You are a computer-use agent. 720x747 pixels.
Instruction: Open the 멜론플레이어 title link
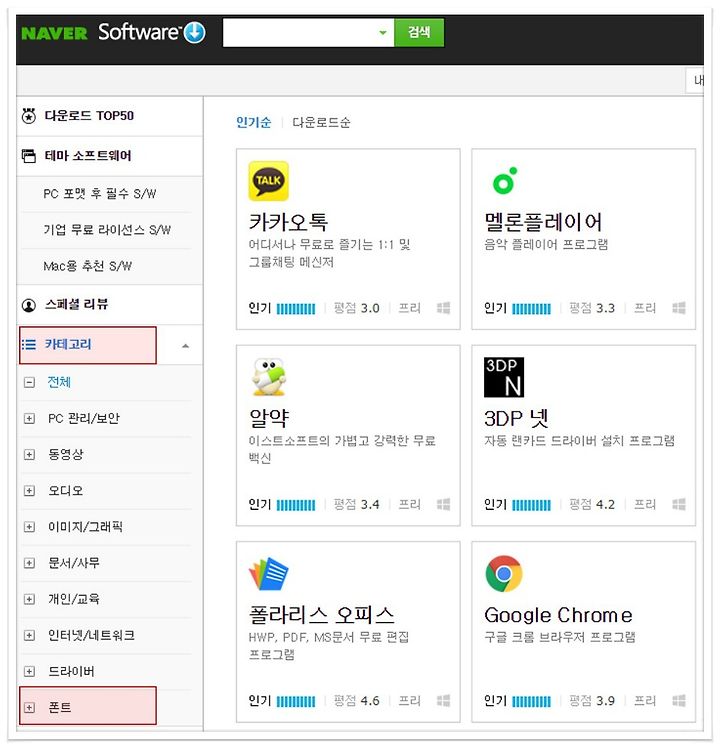[x=543, y=222]
